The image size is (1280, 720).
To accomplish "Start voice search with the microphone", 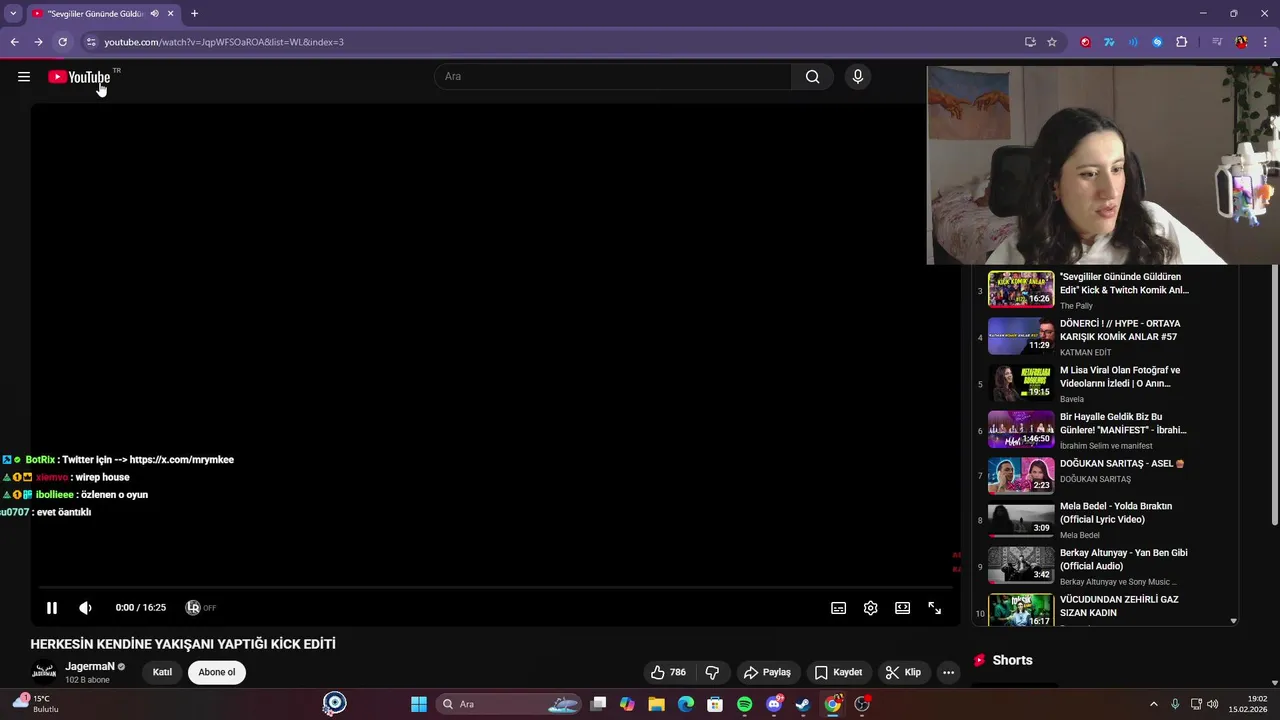I will pos(857,77).
